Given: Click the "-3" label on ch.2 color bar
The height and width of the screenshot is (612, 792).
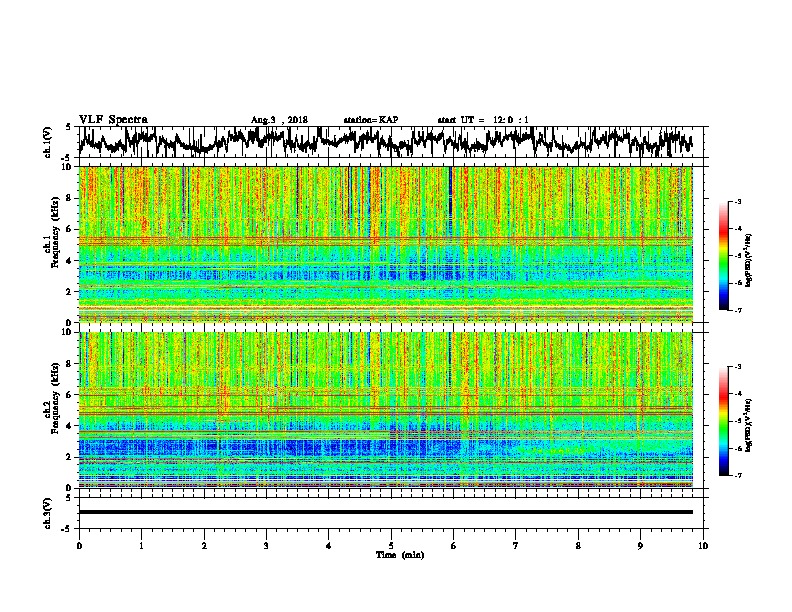Looking at the screenshot, I should (x=737, y=367).
